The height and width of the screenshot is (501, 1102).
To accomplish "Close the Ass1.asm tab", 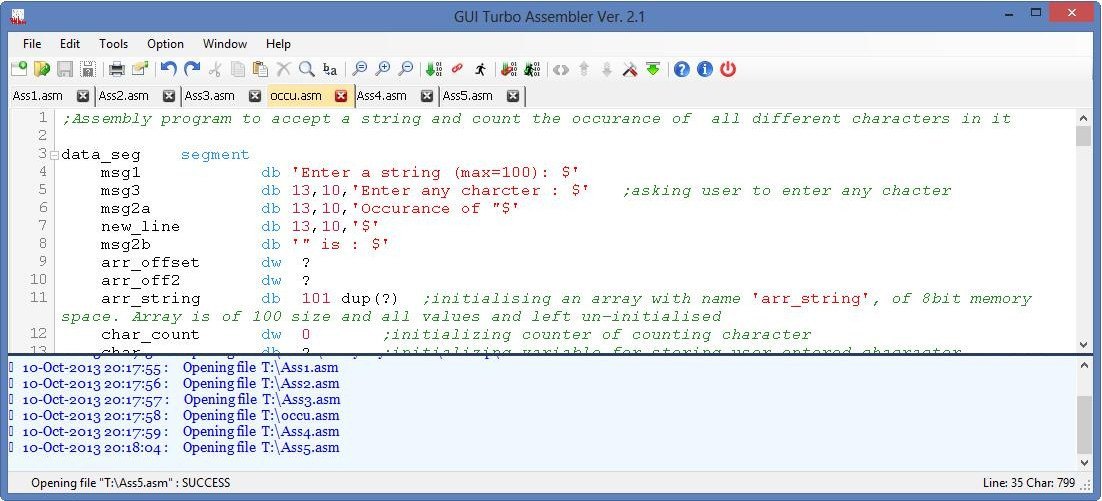I will 83,96.
